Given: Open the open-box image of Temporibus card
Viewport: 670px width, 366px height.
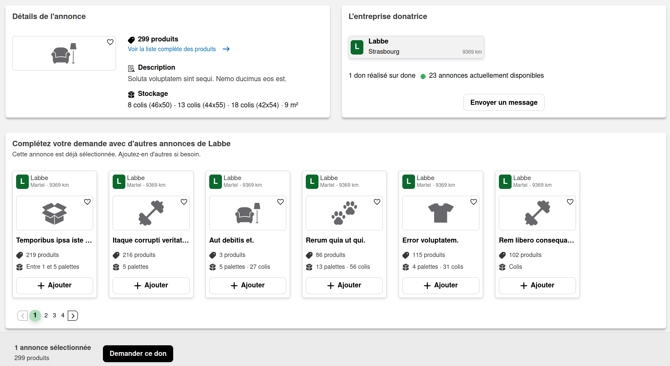Looking at the screenshot, I should coord(54,213).
